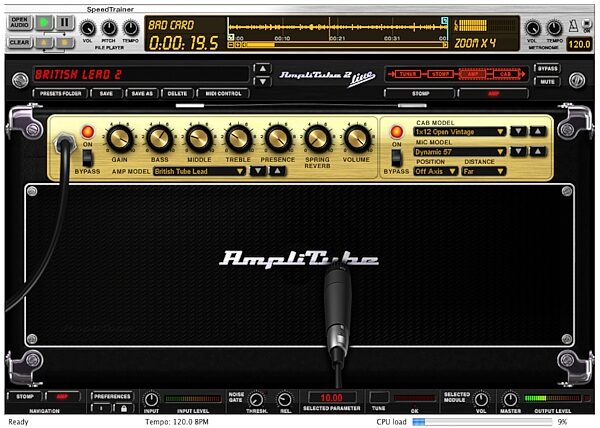Open the mic POSITION dropdown Off Axis
600x428 pixels.
click(x=436, y=171)
